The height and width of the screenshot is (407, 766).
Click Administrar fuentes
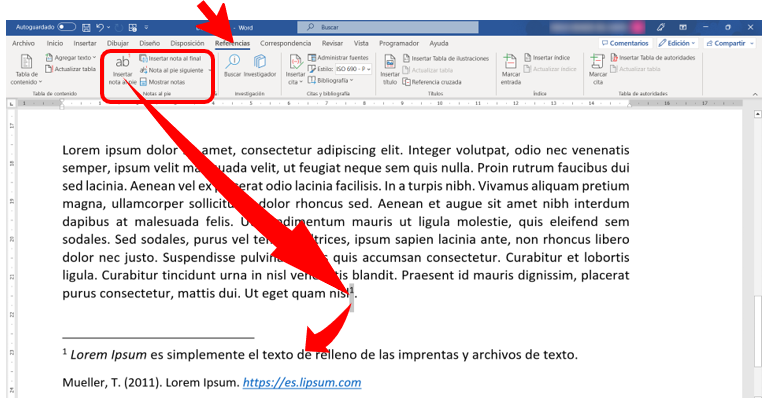point(338,58)
